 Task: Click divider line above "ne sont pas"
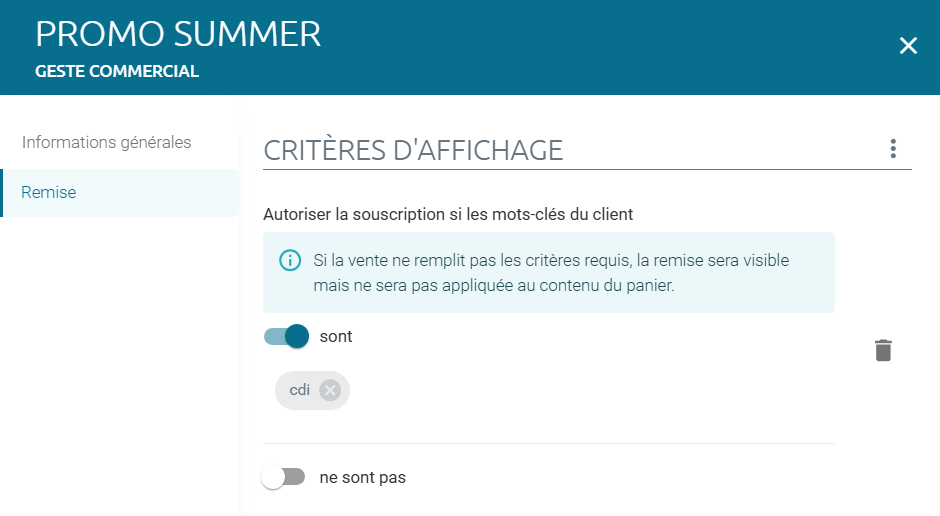coord(549,443)
